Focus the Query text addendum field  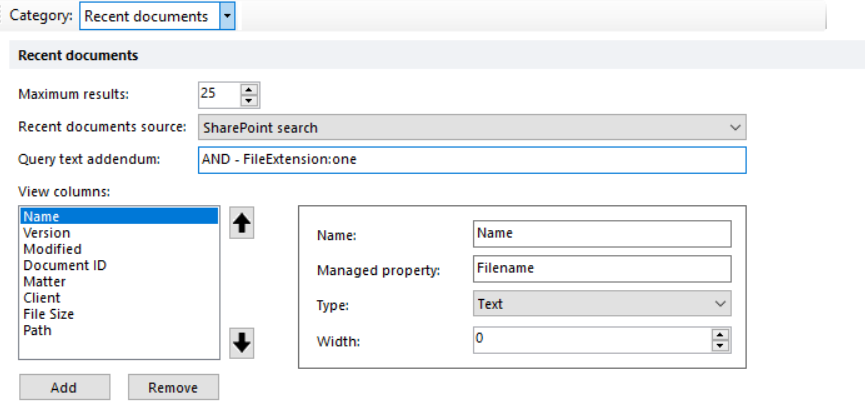click(x=472, y=160)
